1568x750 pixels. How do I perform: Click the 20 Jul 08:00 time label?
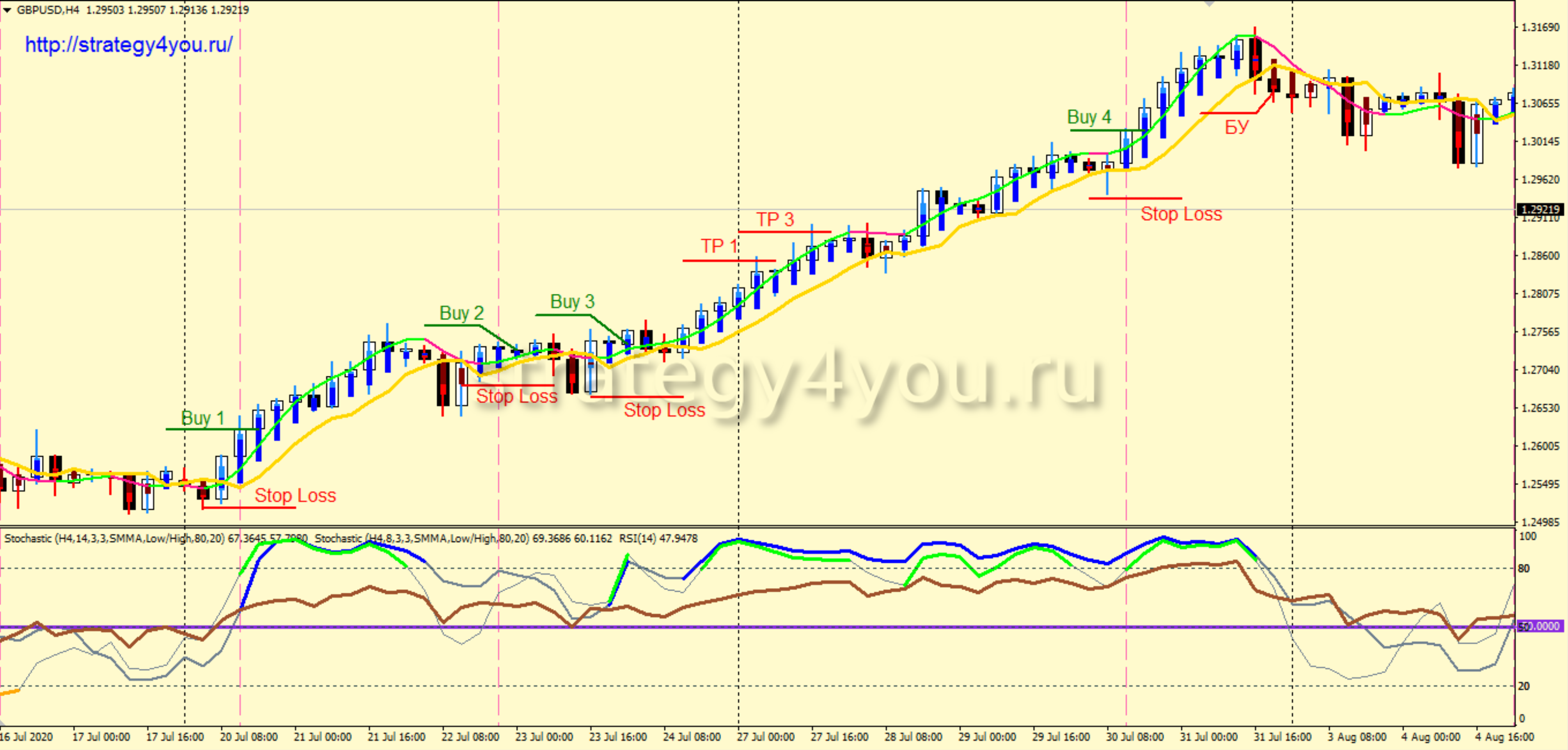click(248, 737)
